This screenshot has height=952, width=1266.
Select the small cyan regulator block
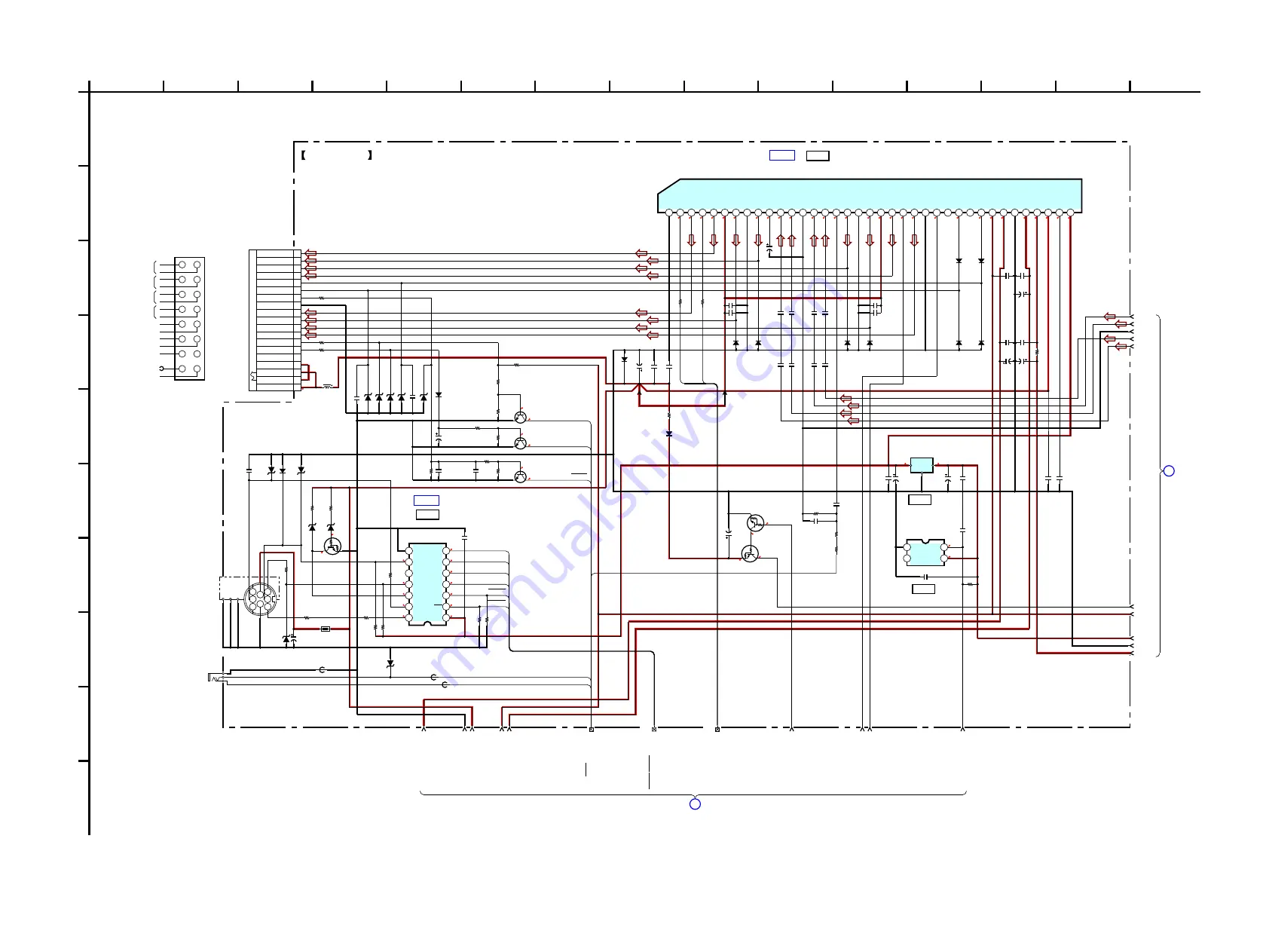click(x=922, y=465)
